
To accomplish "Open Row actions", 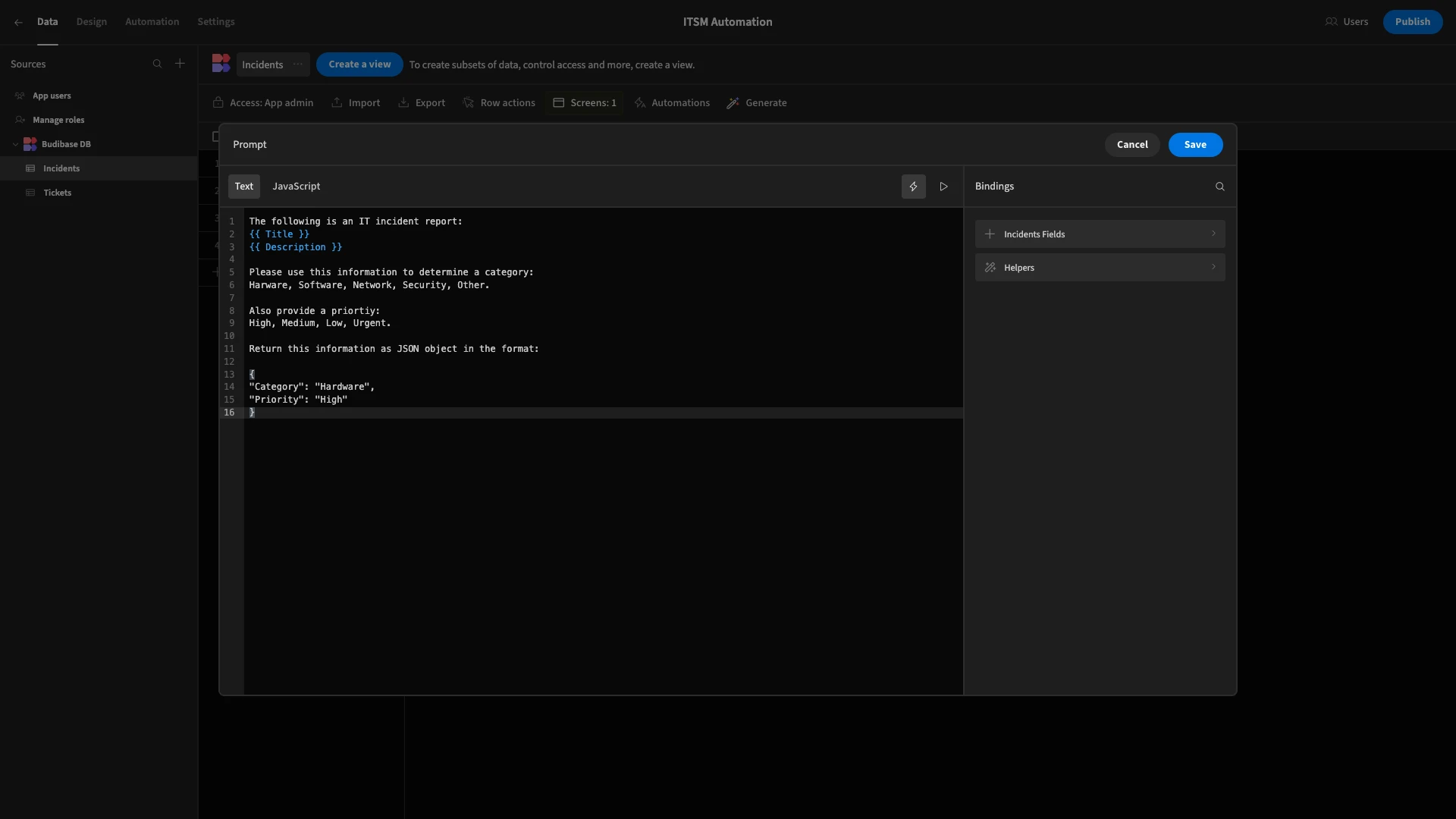I will (499, 103).
